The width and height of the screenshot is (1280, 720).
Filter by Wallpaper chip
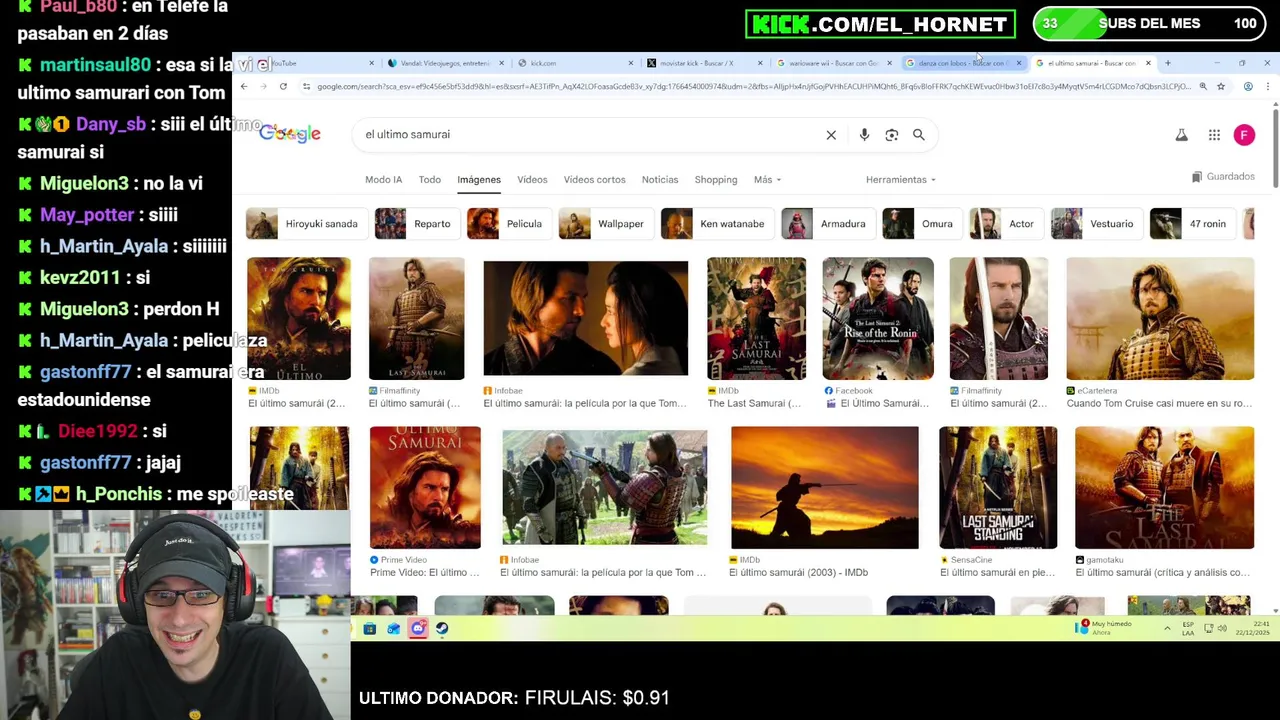605,224
